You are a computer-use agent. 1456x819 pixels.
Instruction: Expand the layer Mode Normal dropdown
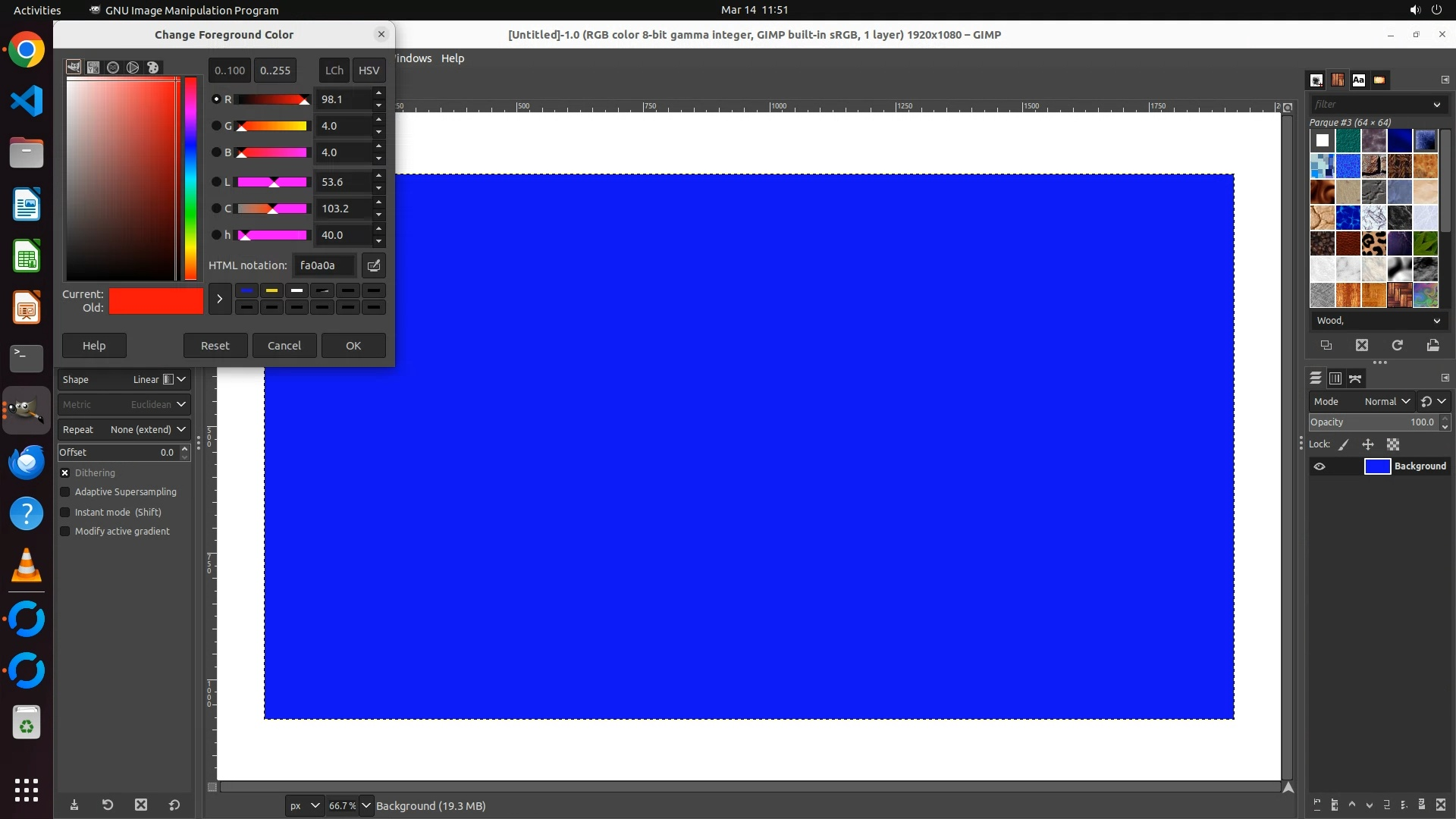pyautogui.click(x=1385, y=401)
